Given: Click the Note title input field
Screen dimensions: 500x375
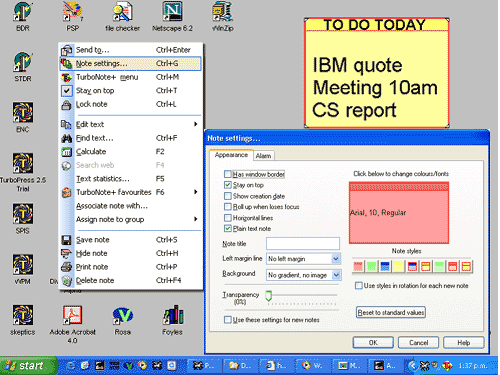Looking at the screenshot, I should [303, 244].
